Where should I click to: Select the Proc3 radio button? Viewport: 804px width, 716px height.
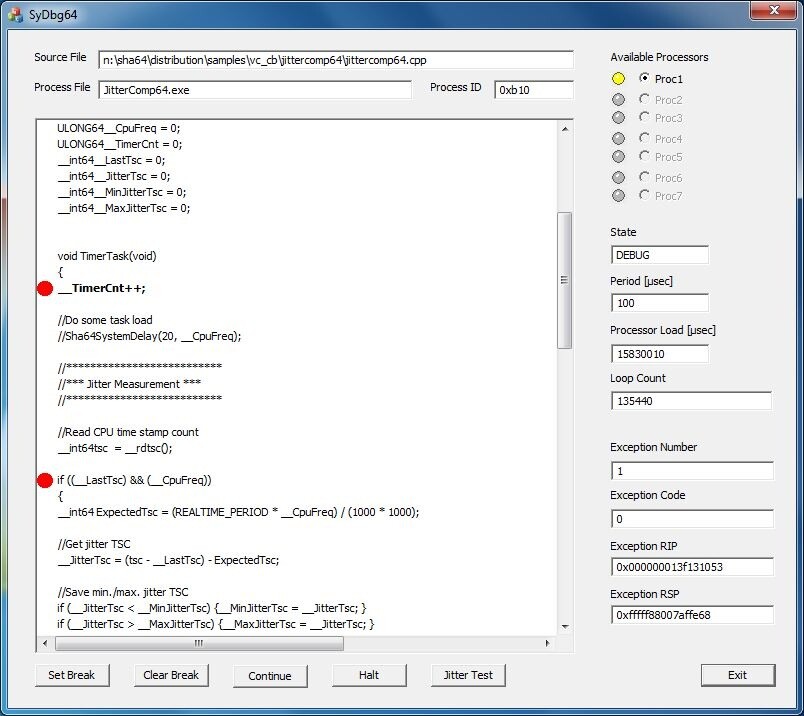click(x=644, y=117)
